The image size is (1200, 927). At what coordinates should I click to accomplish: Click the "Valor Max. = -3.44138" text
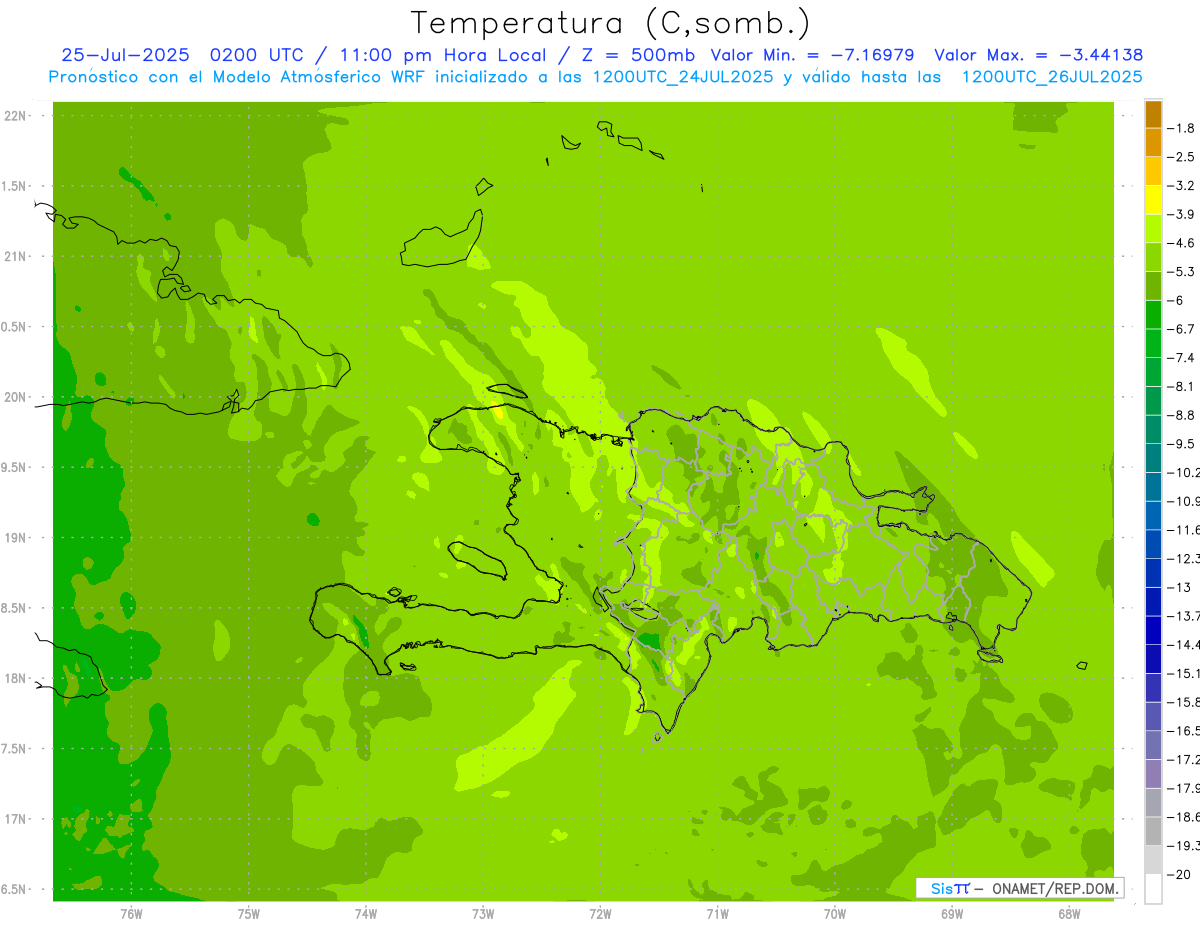(1039, 55)
